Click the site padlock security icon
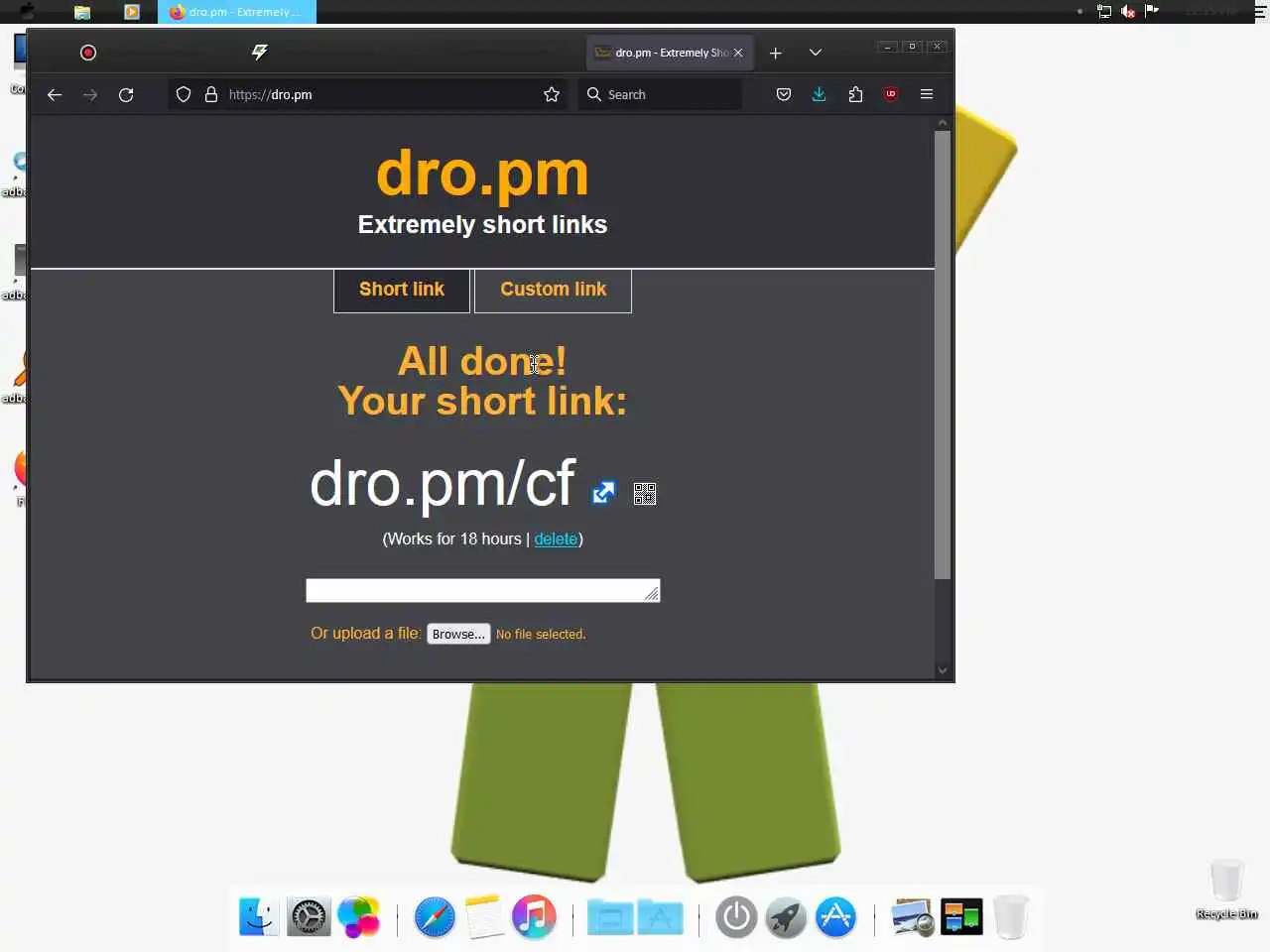 click(x=211, y=94)
